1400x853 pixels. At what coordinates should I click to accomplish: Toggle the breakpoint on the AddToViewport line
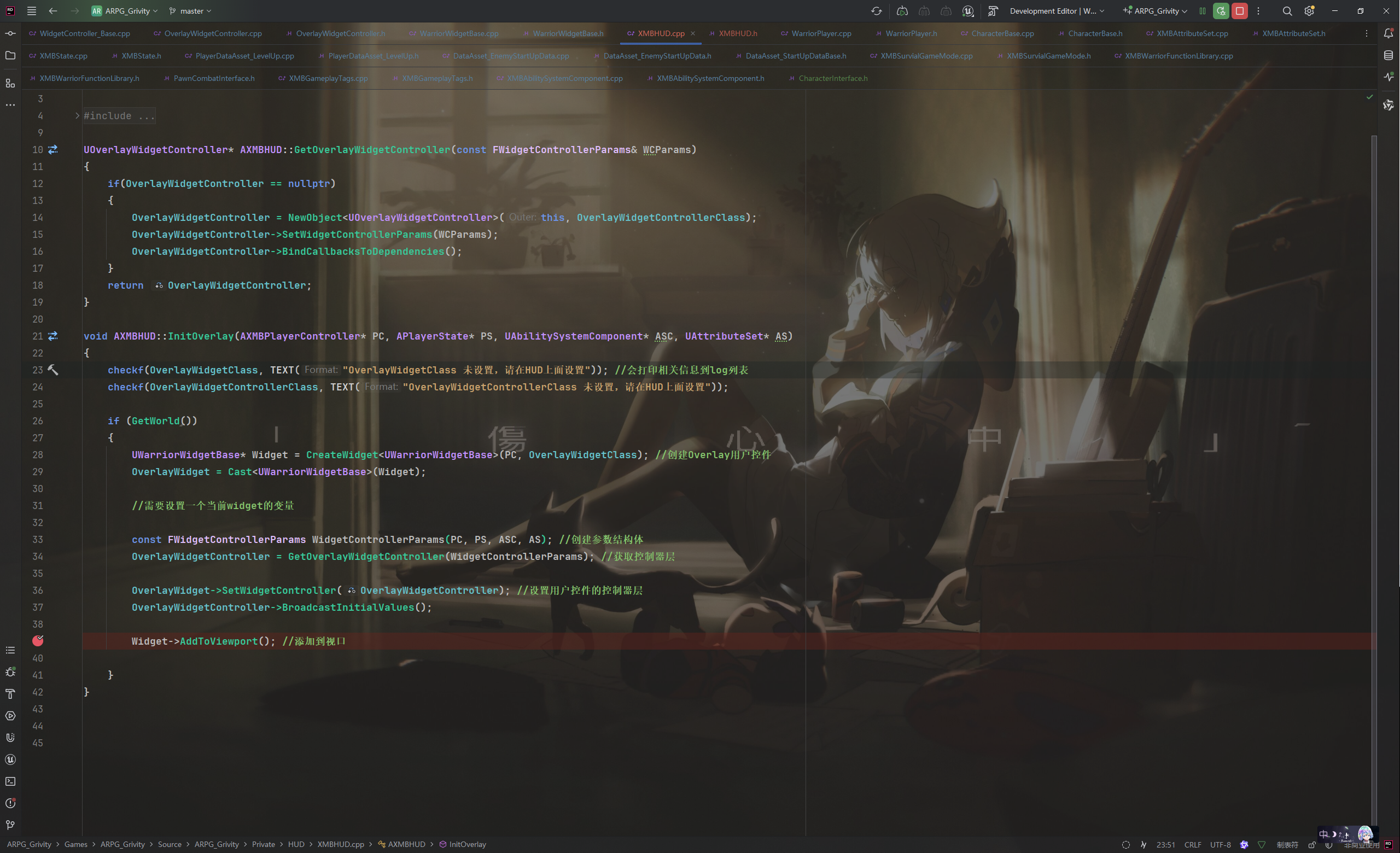tap(38, 641)
